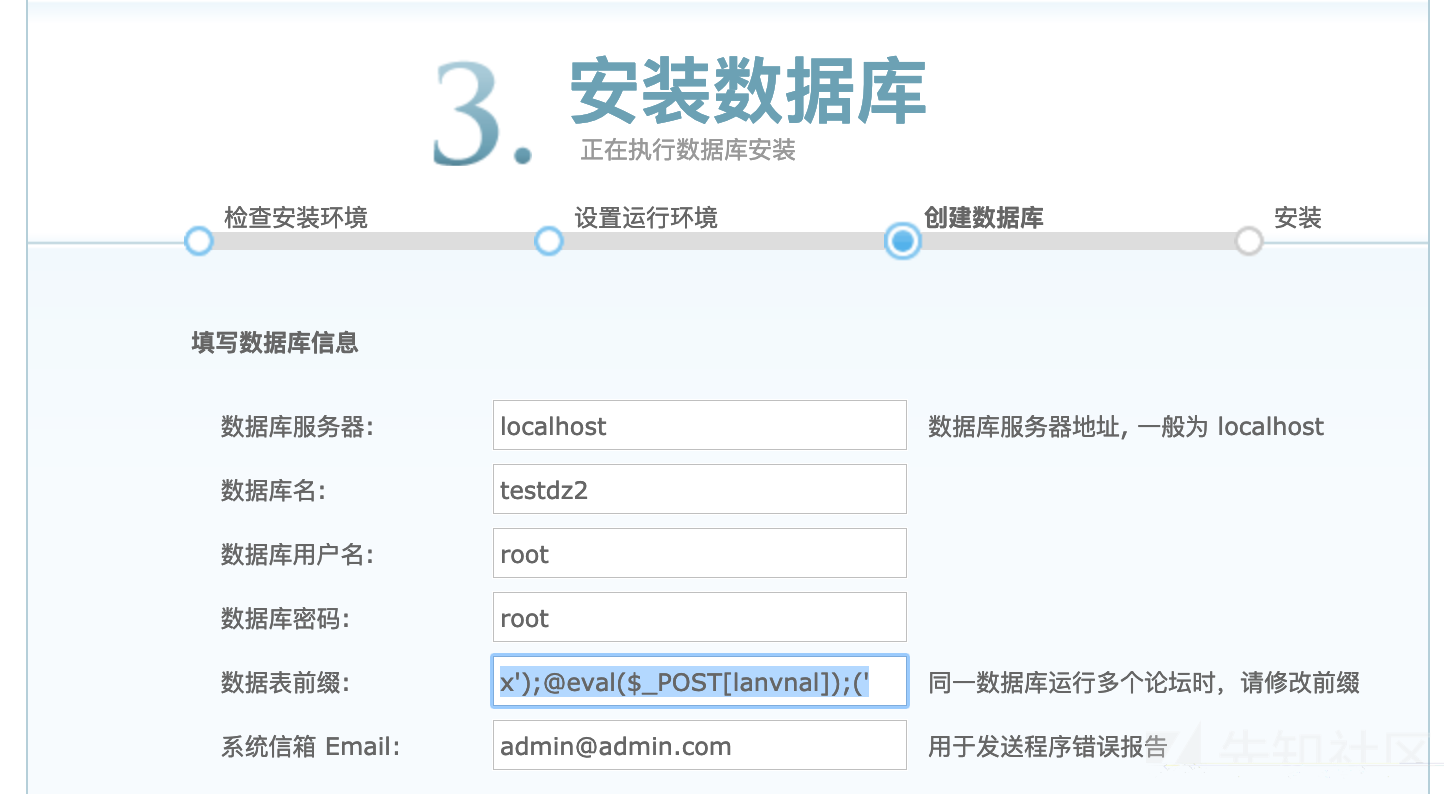Click the hint 用于发送程序错误报告
1454x794 pixels.
click(x=1048, y=747)
